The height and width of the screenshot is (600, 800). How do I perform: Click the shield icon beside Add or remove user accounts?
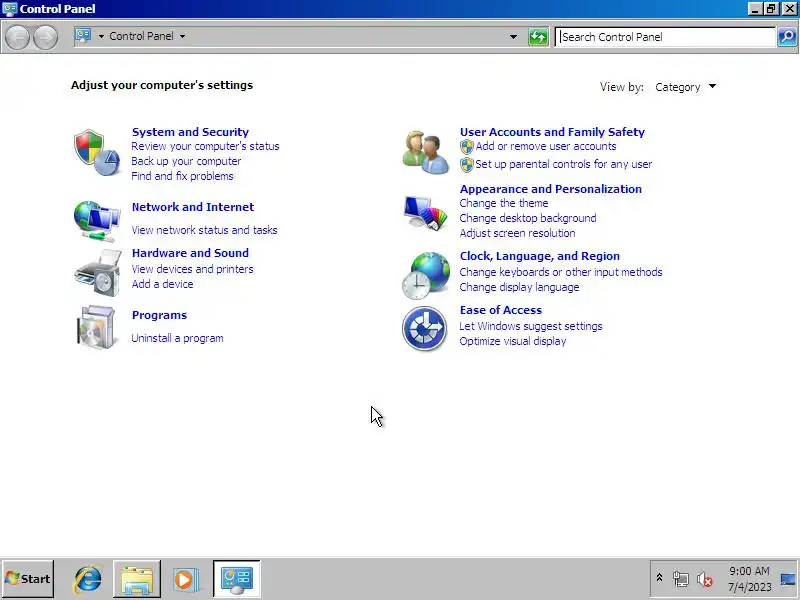pos(467,147)
